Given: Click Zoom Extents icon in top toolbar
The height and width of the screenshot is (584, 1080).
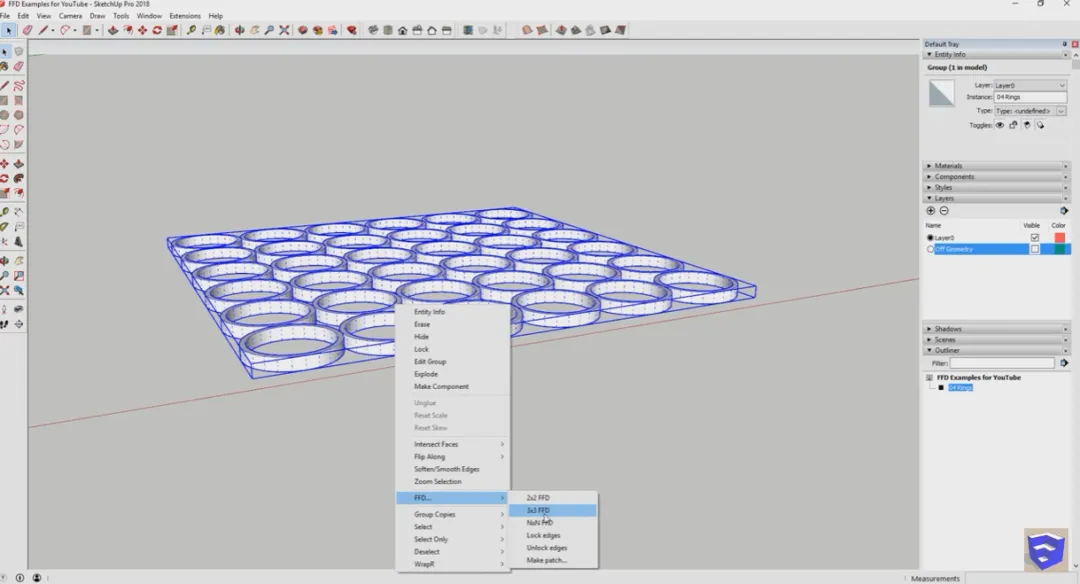Looking at the screenshot, I should coord(284,30).
